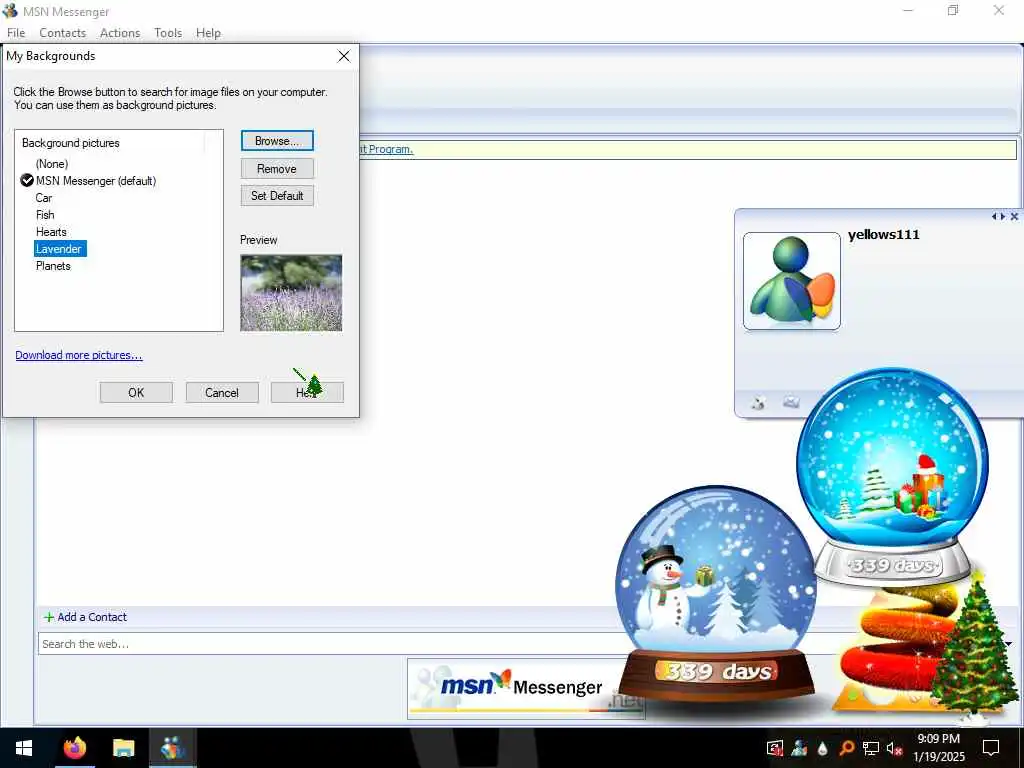Select the Planets background
This screenshot has width=1024, height=768.
click(53, 266)
